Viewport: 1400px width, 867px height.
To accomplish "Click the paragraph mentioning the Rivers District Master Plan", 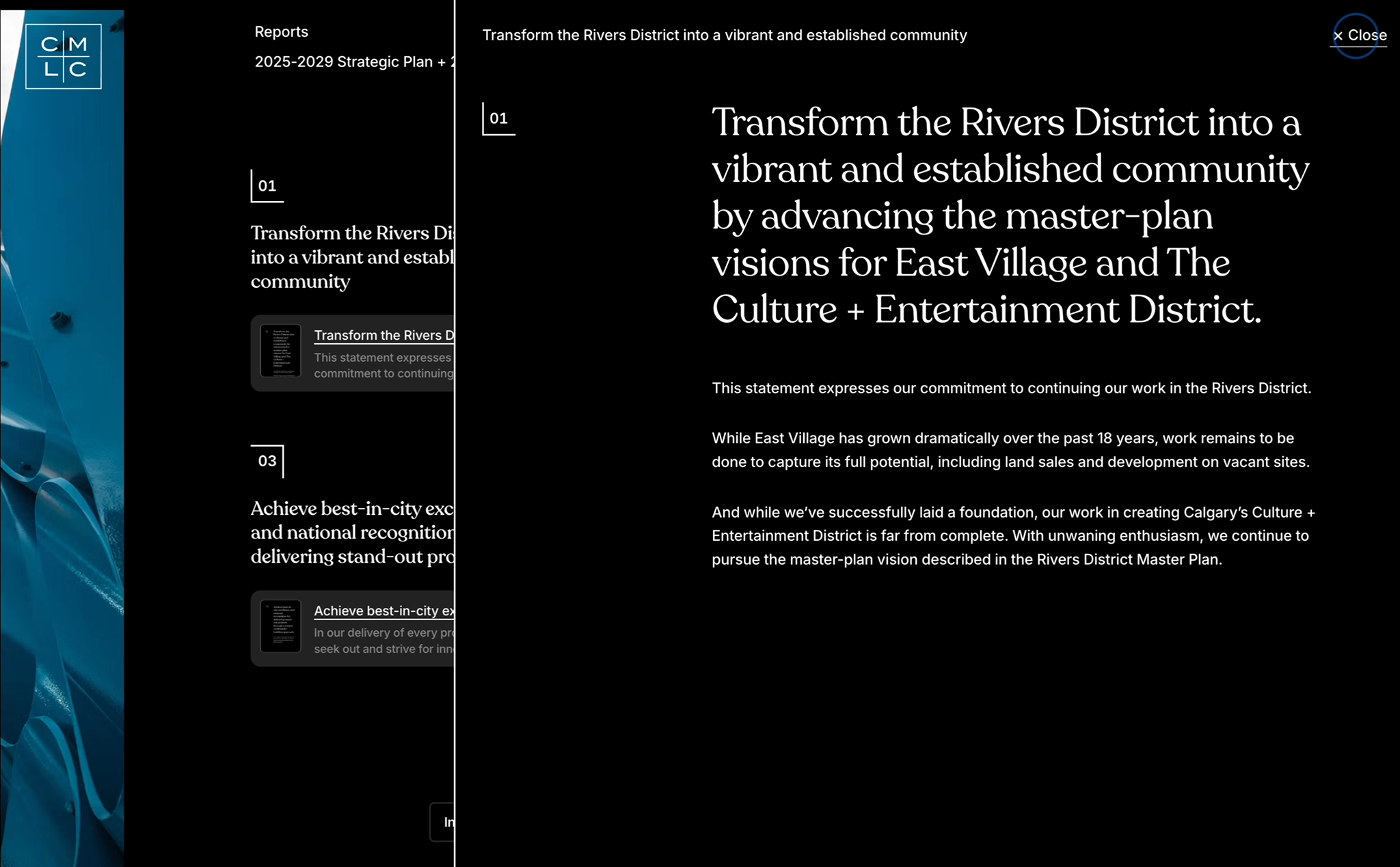I will pyautogui.click(x=1012, y=536).
